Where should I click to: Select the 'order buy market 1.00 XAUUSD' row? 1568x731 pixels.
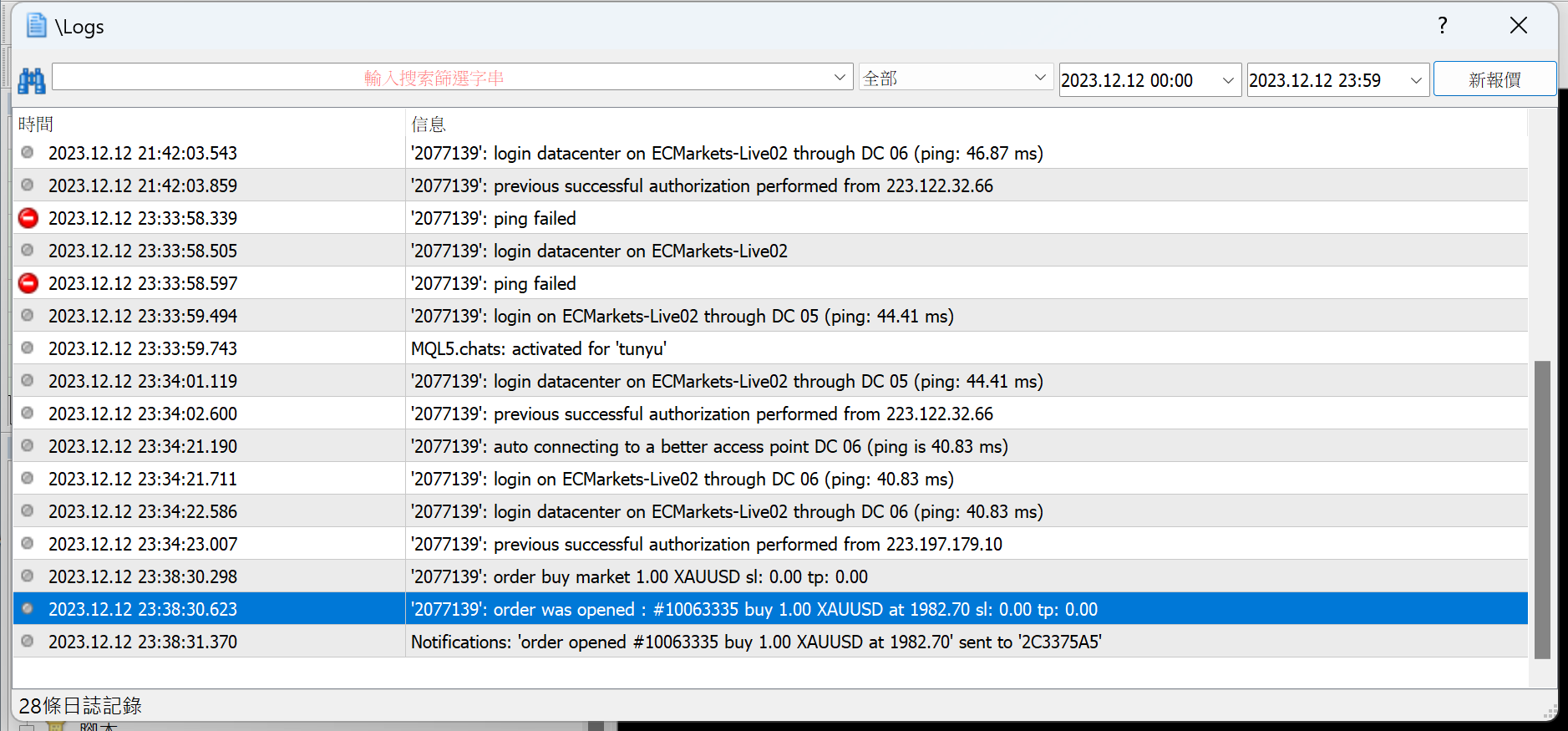pyautogui.click(x=770, y=576)
